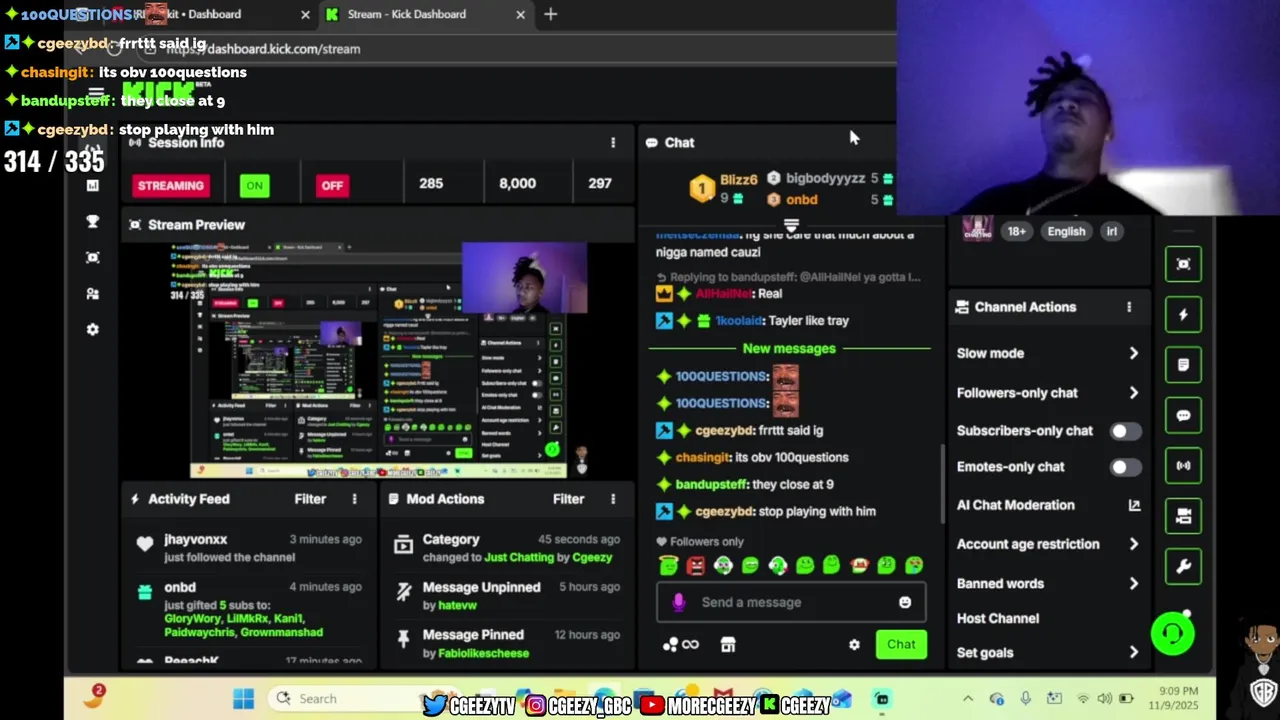Image resolution: width=1280 pixels, height=720 pixels.
Task: Open Channel Actions three-dot menu
Action: coord(1129,307)
